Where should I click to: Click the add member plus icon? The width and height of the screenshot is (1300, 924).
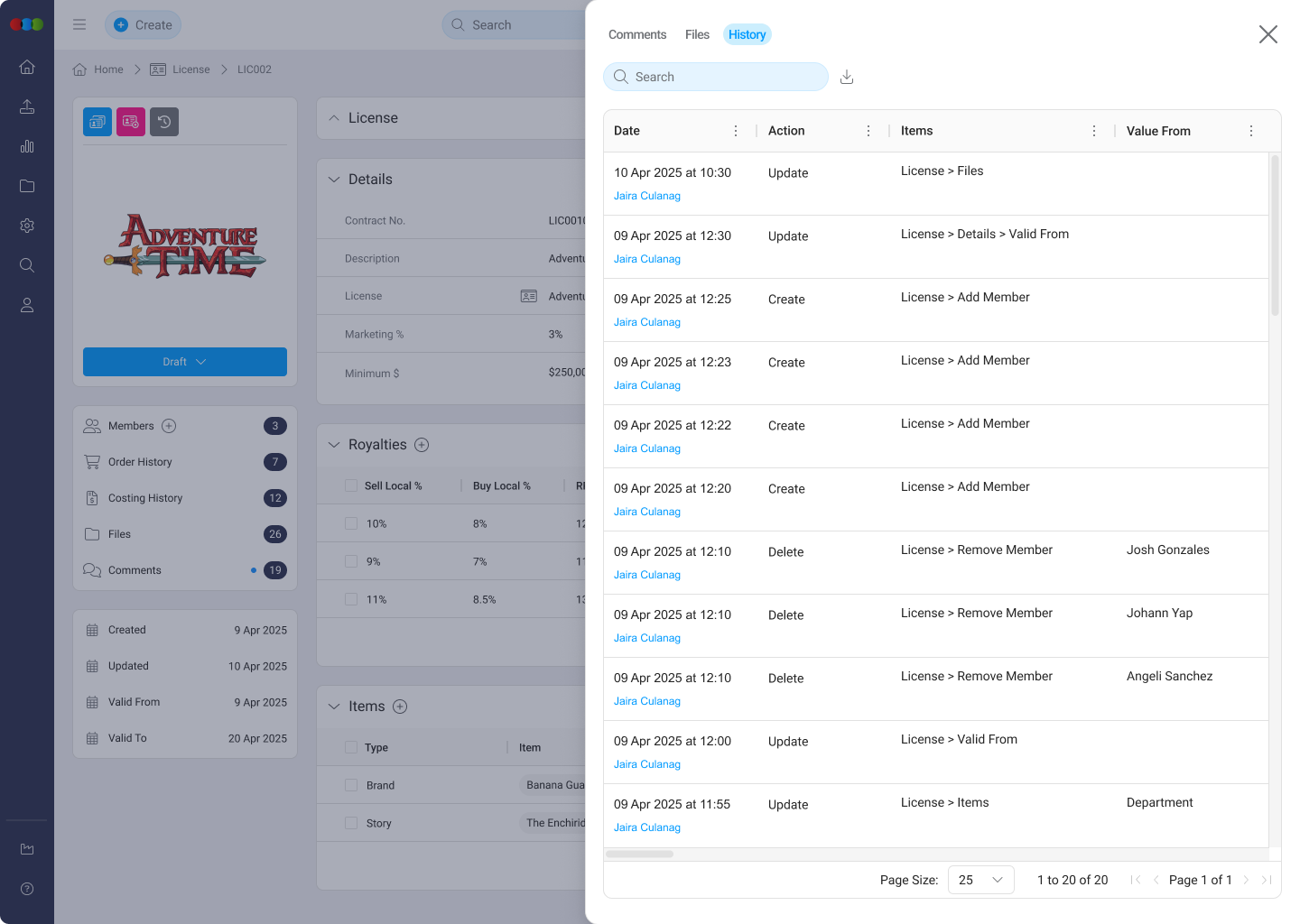click(169, 426)
